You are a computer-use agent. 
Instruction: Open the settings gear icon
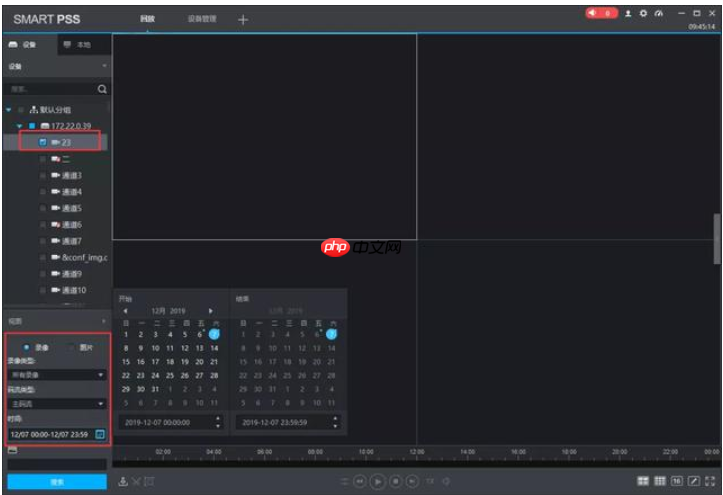tap(643, 13)
